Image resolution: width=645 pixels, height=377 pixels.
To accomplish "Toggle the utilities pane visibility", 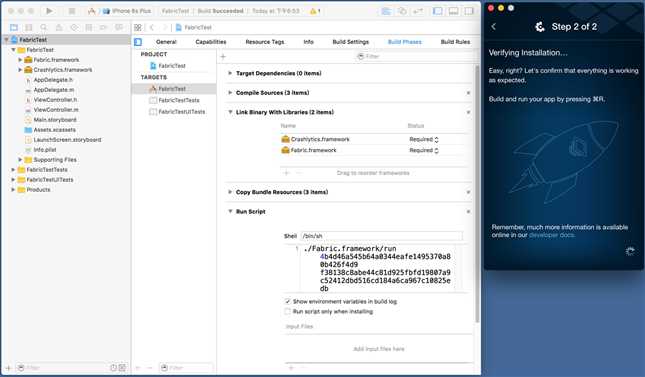I will pos(469,11).
